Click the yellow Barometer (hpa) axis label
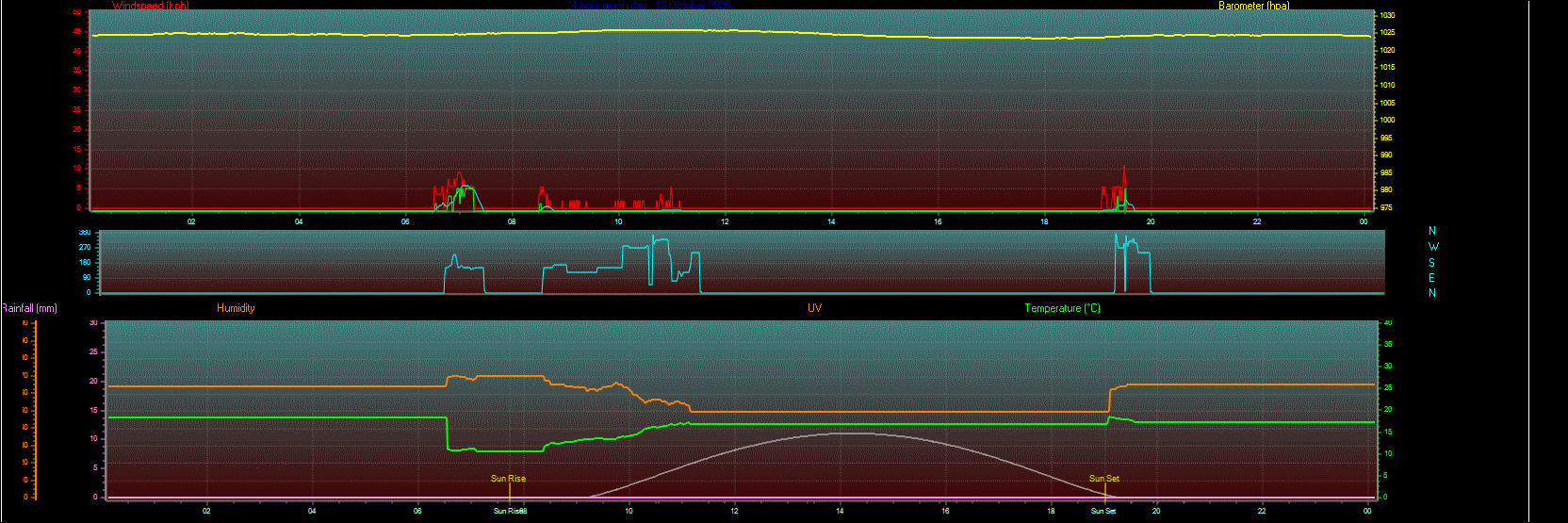Viewport: 1568px width, 523px height. point(1253,6)
